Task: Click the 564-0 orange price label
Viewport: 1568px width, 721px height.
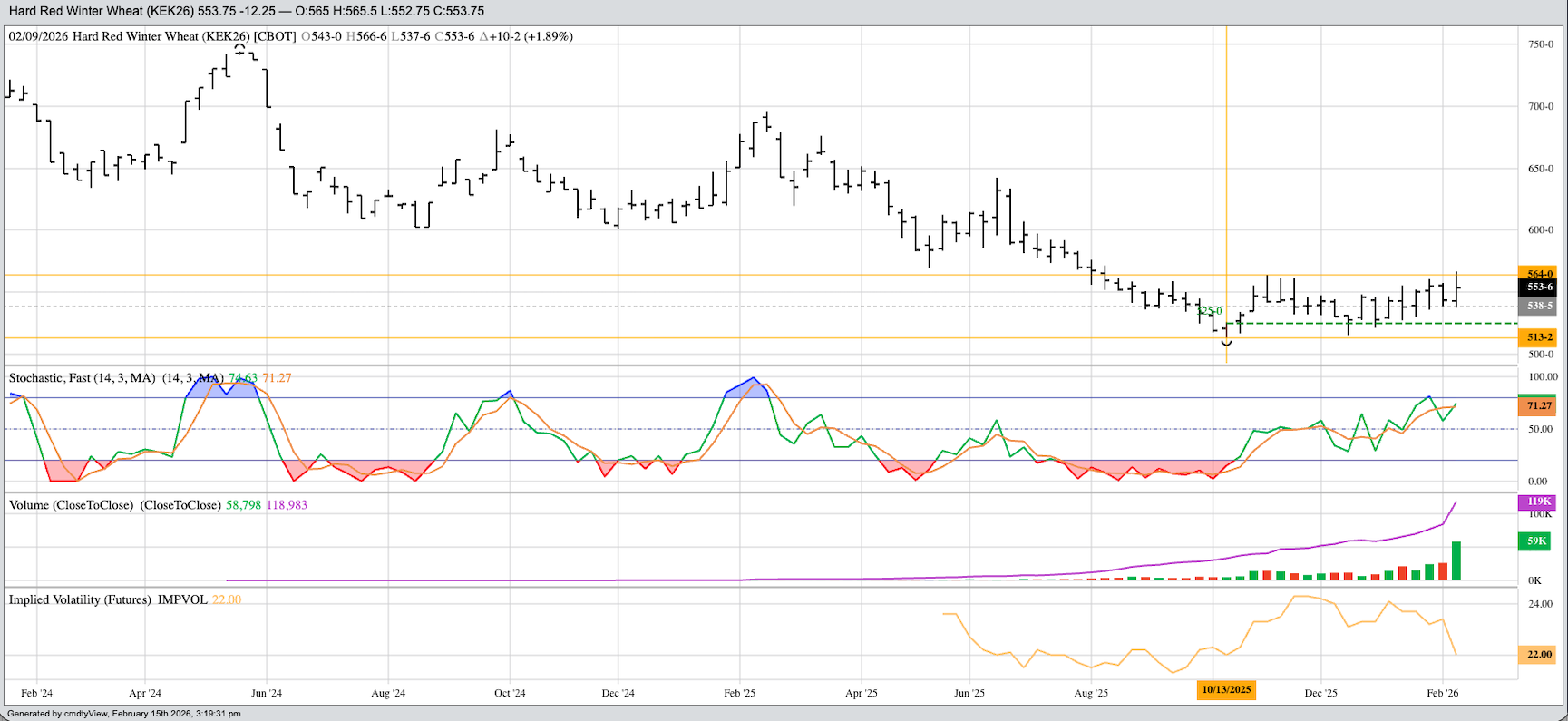Action: (x=1539, y=274)
